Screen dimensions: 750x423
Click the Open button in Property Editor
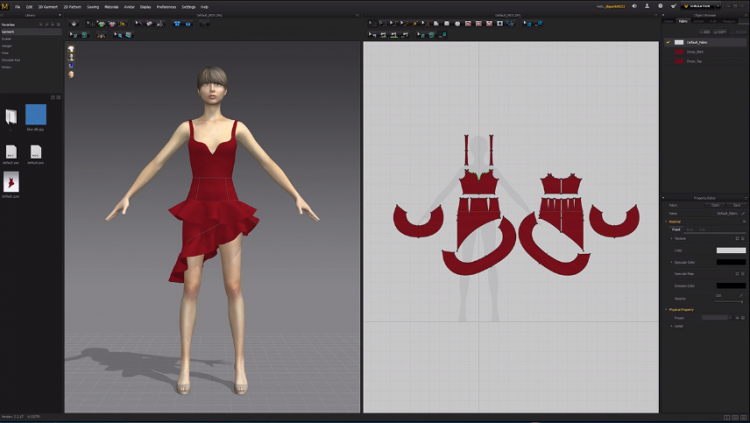714,205
